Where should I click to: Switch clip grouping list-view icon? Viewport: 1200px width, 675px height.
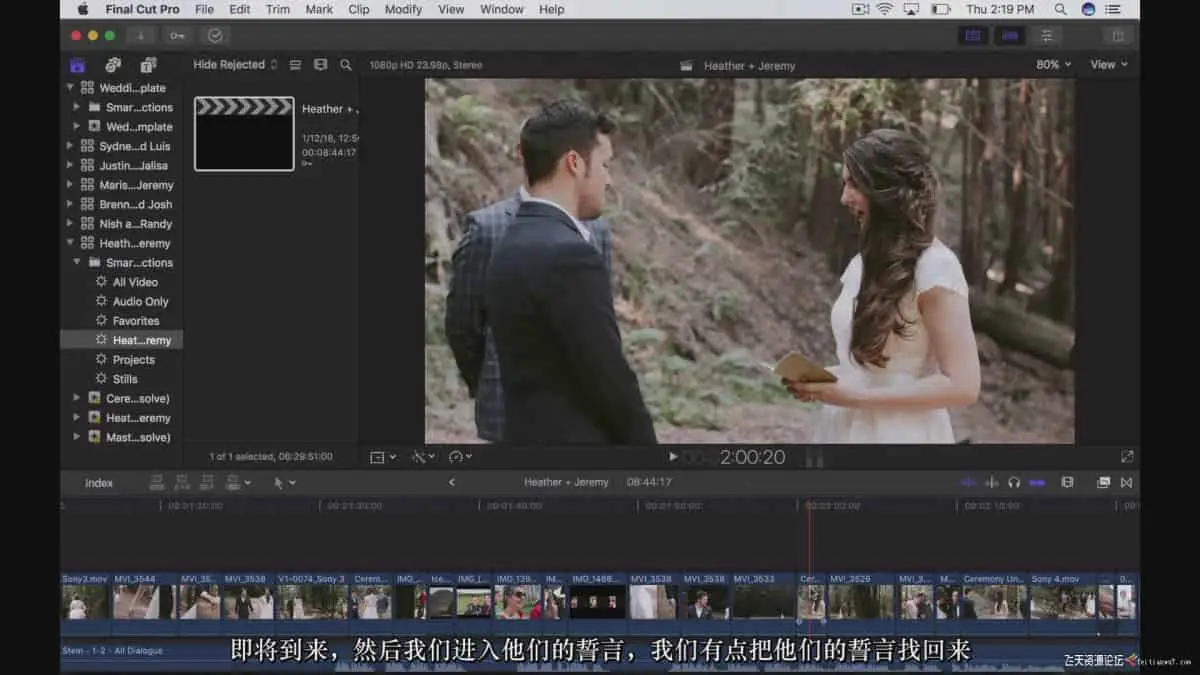tap(295, 65)
